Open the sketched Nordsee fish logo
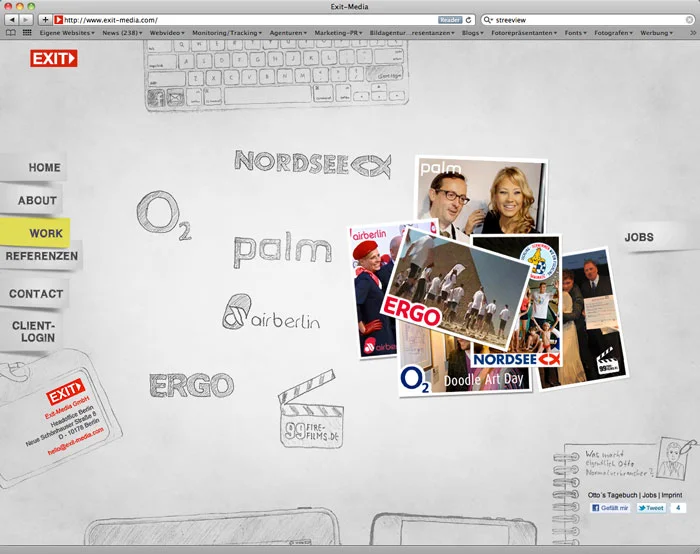This screenshot has width=700, height=554. click(311, 163)
